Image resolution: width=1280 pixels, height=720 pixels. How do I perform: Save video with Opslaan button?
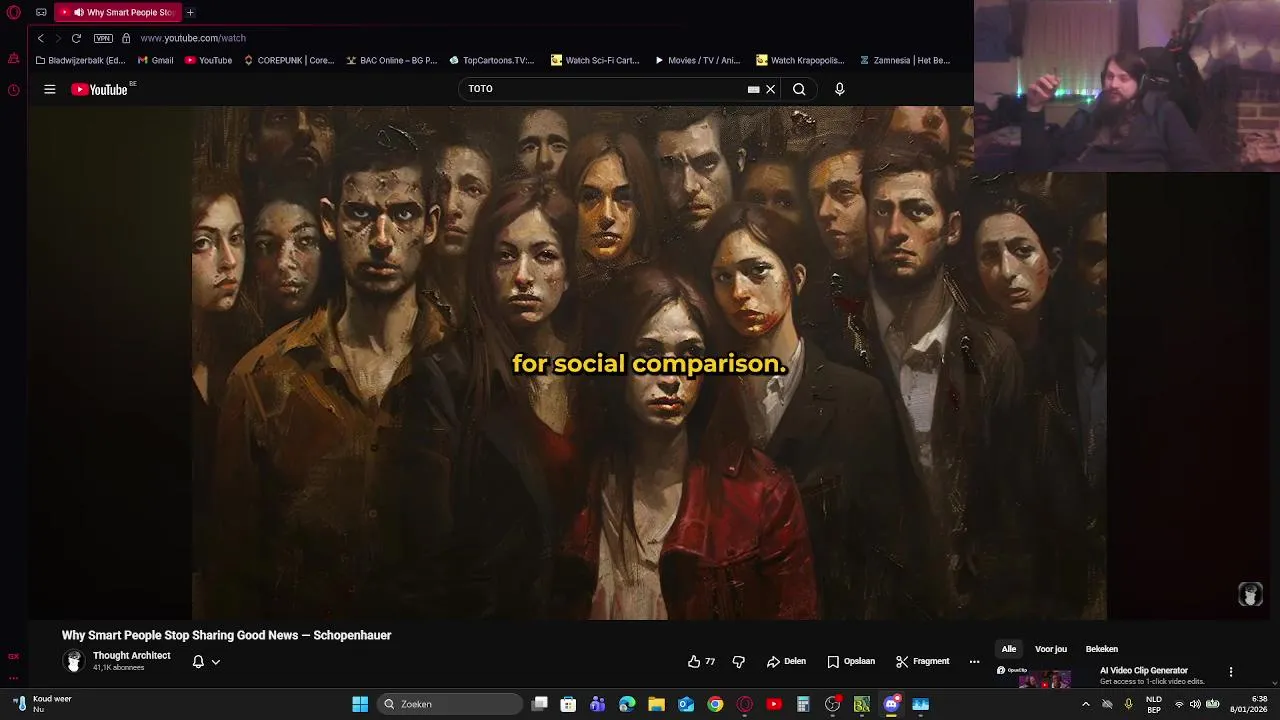[x=851, y=661]
